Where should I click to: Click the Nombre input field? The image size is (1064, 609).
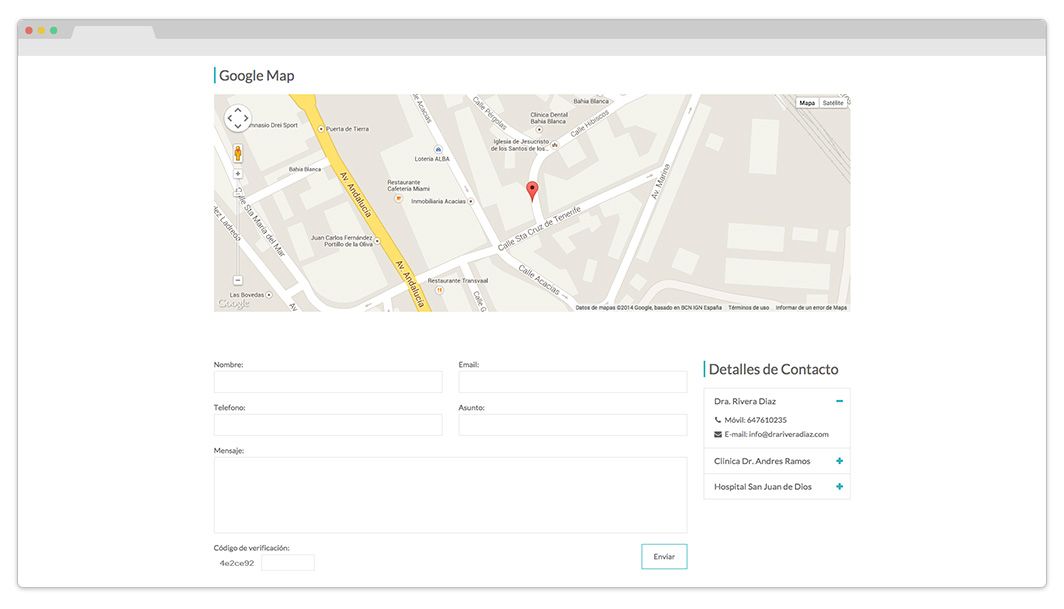328,382
